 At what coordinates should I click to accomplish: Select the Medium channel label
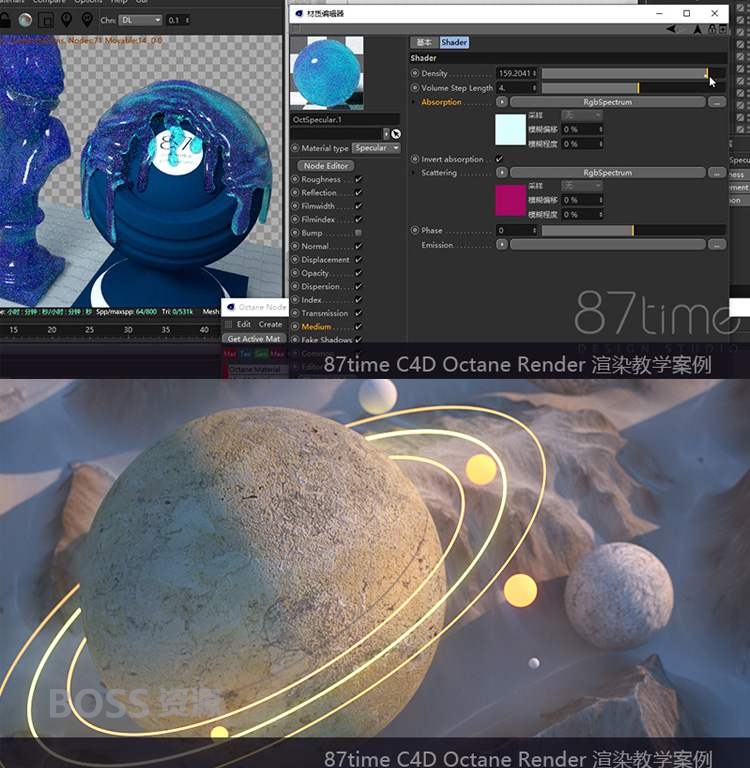[316, 326]
